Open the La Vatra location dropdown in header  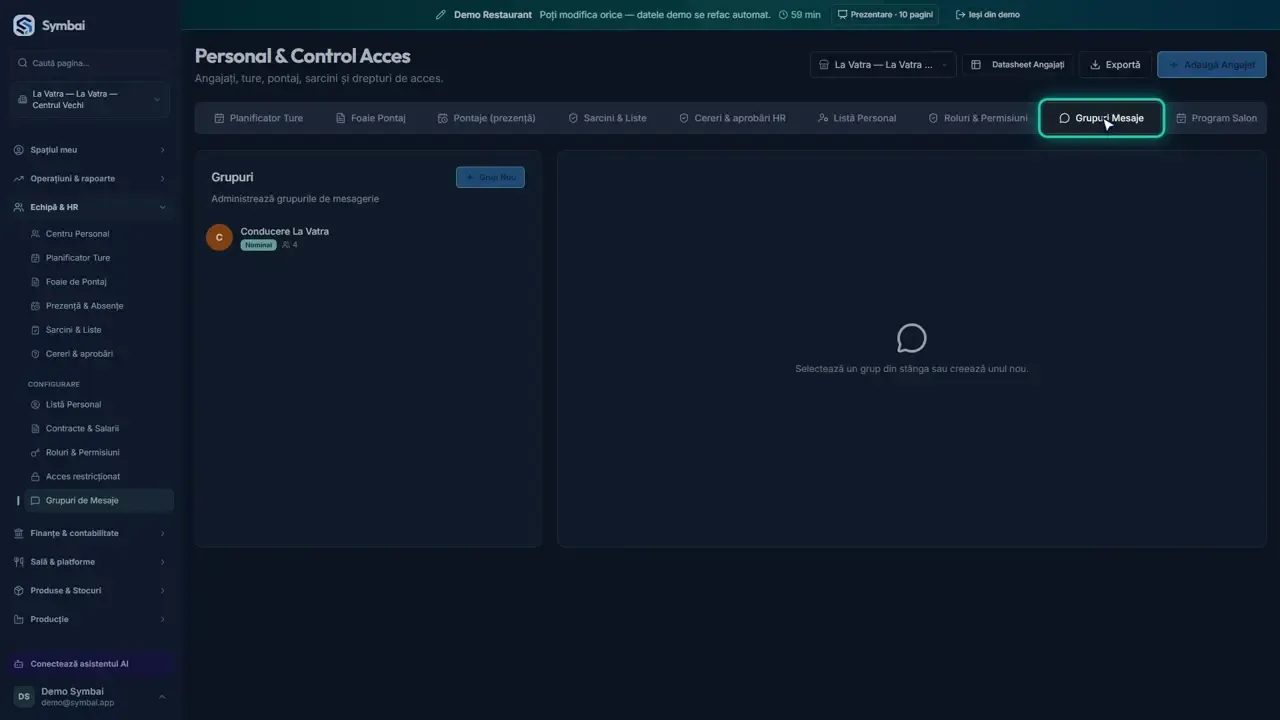883,65
